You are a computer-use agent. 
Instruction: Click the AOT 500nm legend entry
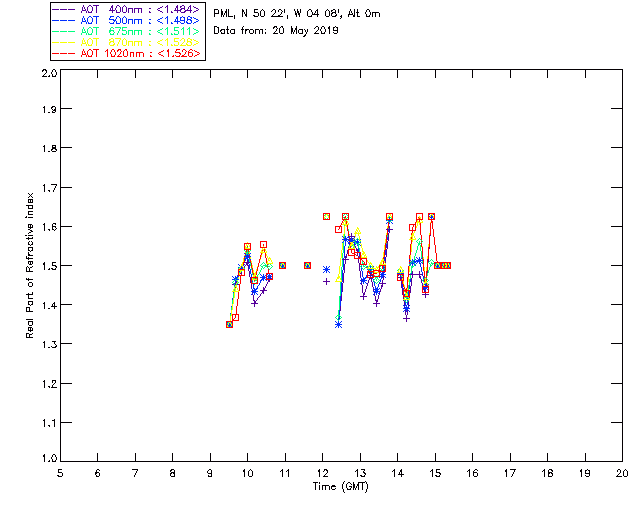126,20
